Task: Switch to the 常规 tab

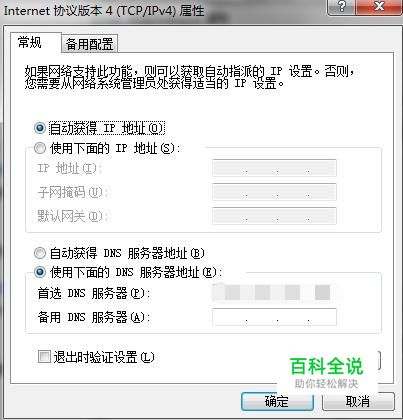Action: (x=30, y=43)
